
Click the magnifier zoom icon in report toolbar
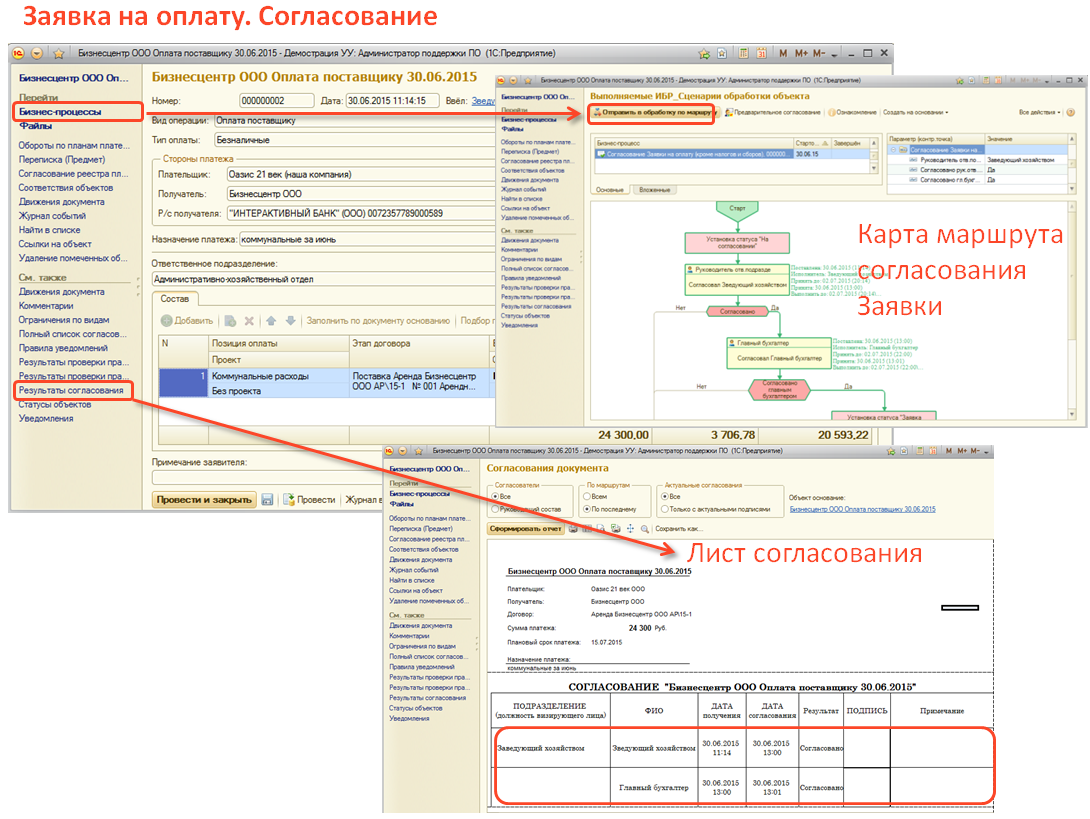coord(645,527)
